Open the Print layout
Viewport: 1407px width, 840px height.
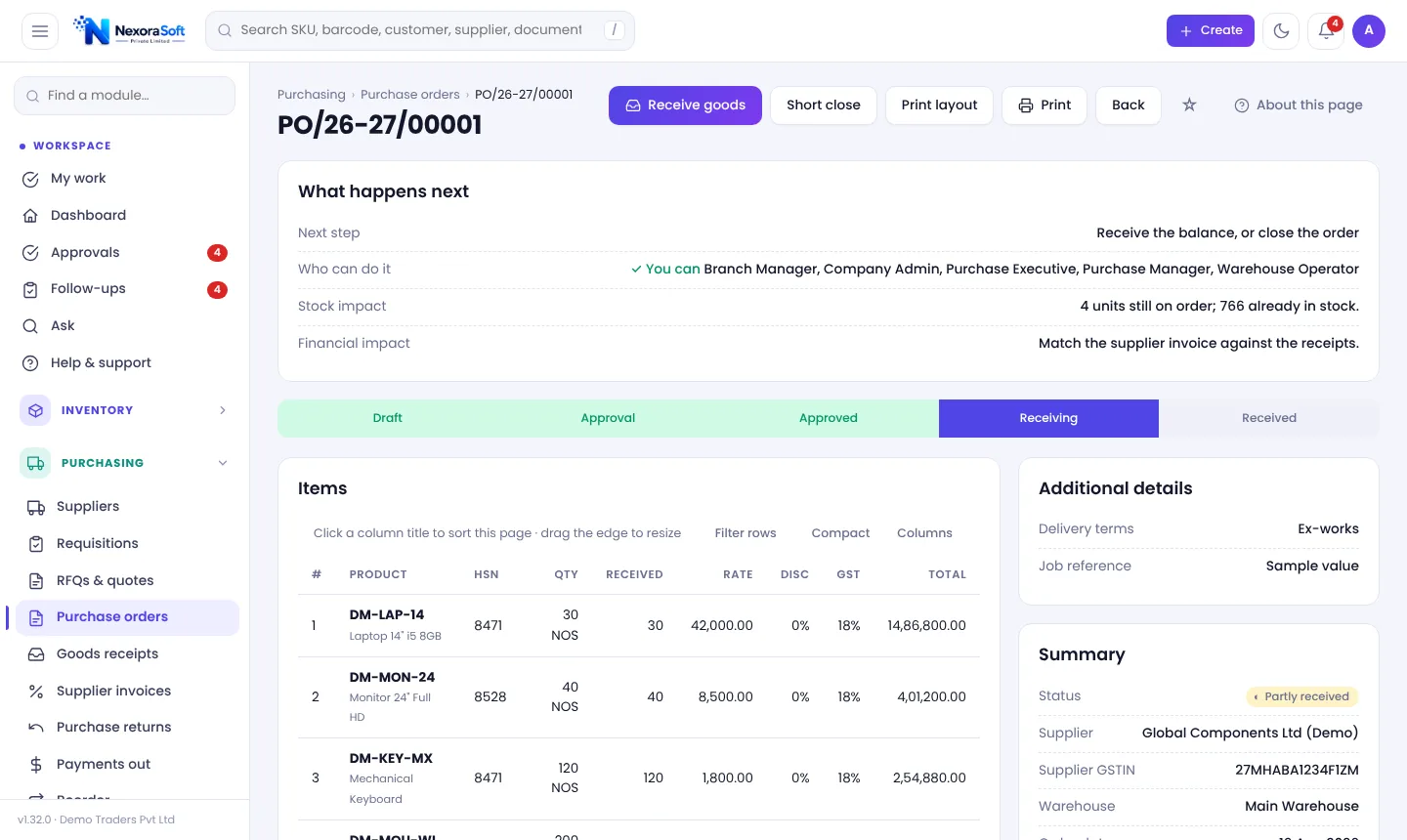[x=939, y=105]
